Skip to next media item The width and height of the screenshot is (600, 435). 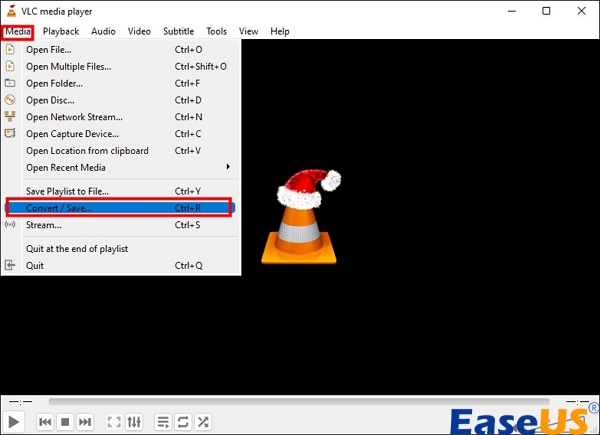(85, 422)
